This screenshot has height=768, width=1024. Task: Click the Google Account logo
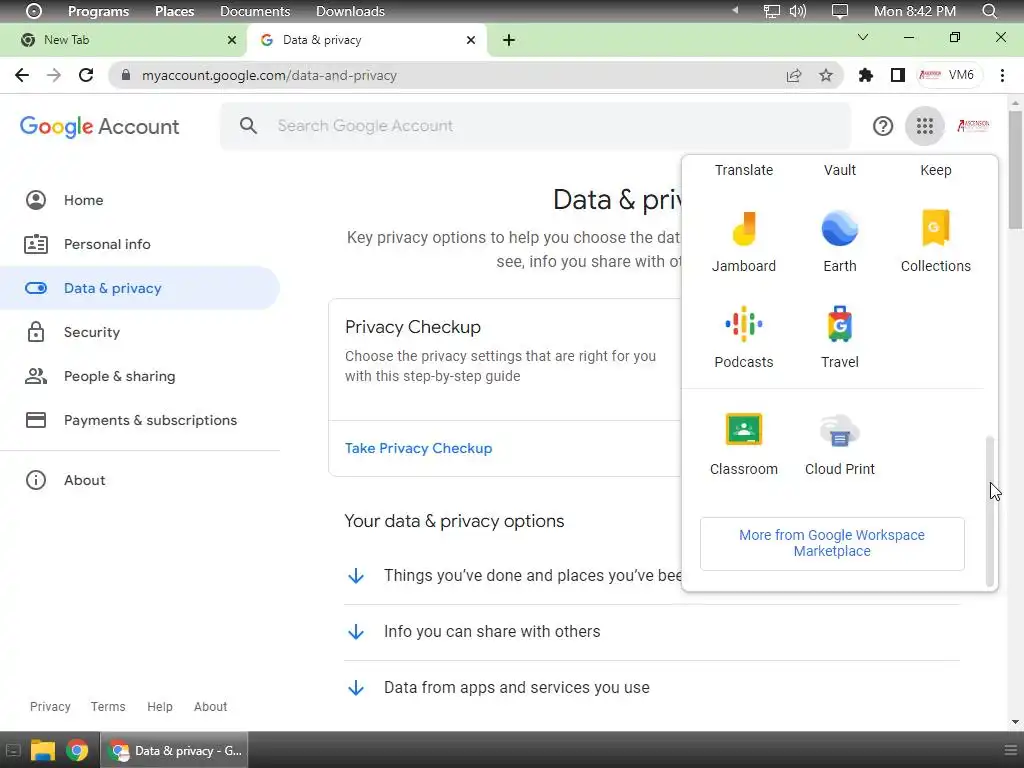click(x=99, y=126)
